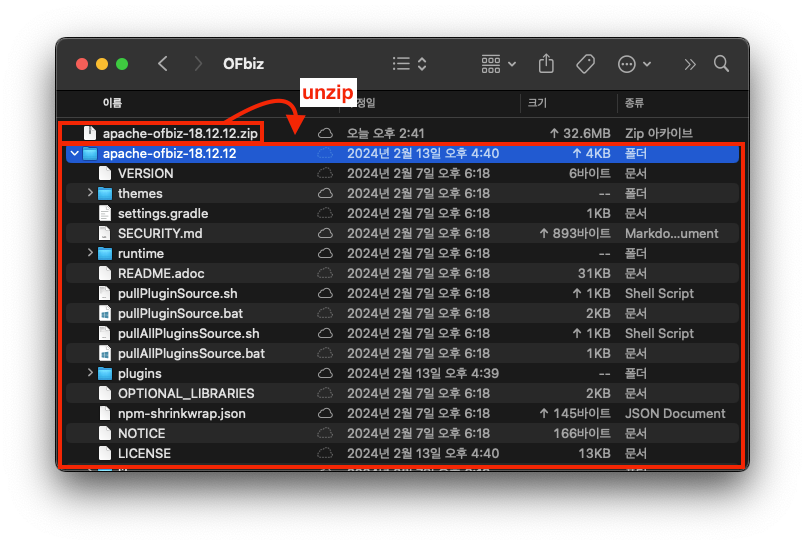Click the plugins folder icon

point(105,374)
